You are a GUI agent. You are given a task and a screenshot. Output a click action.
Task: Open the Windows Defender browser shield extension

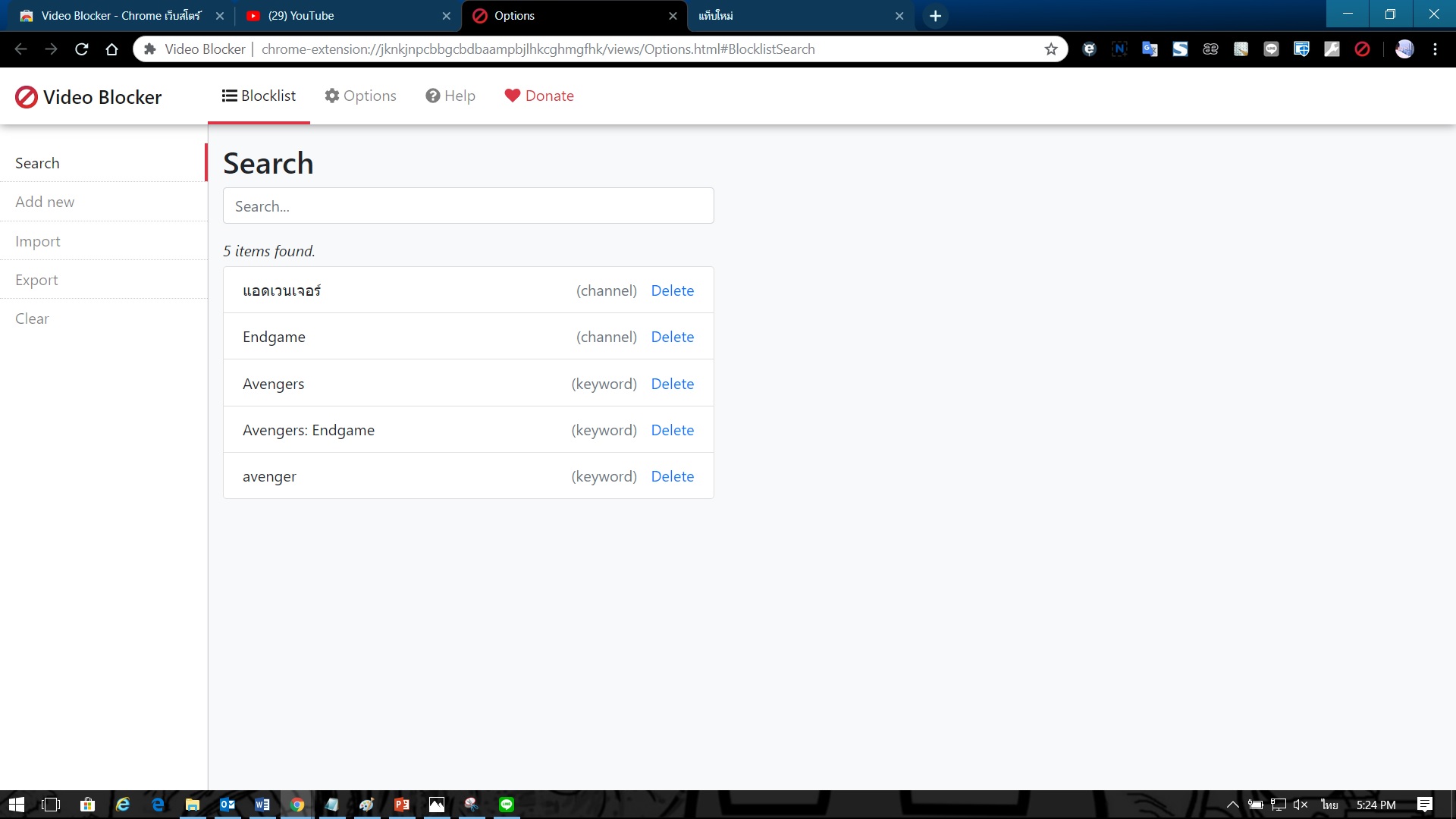pos(1301,49)
